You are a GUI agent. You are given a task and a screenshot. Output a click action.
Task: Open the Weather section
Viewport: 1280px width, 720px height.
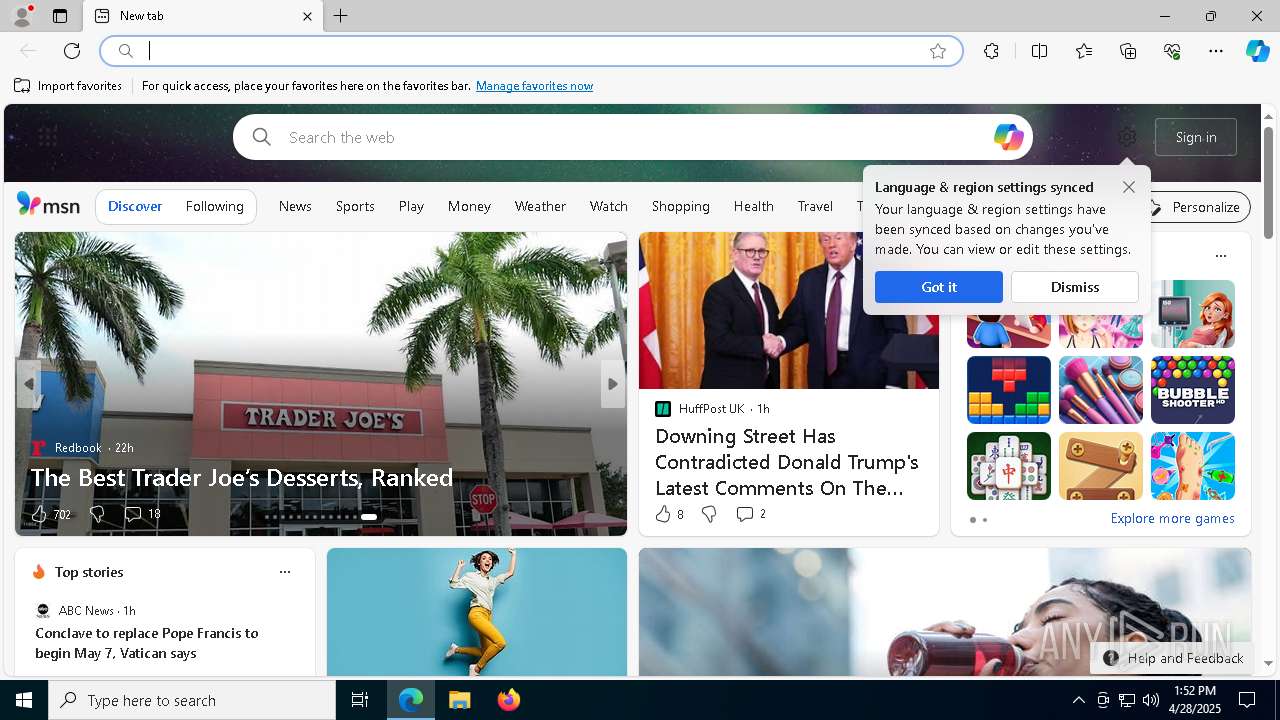click(x=540, y=206)
